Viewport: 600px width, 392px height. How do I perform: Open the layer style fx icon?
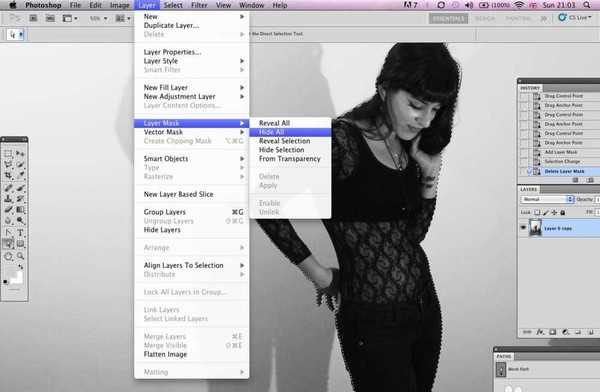pyautogui.click(x=540, y=332)
